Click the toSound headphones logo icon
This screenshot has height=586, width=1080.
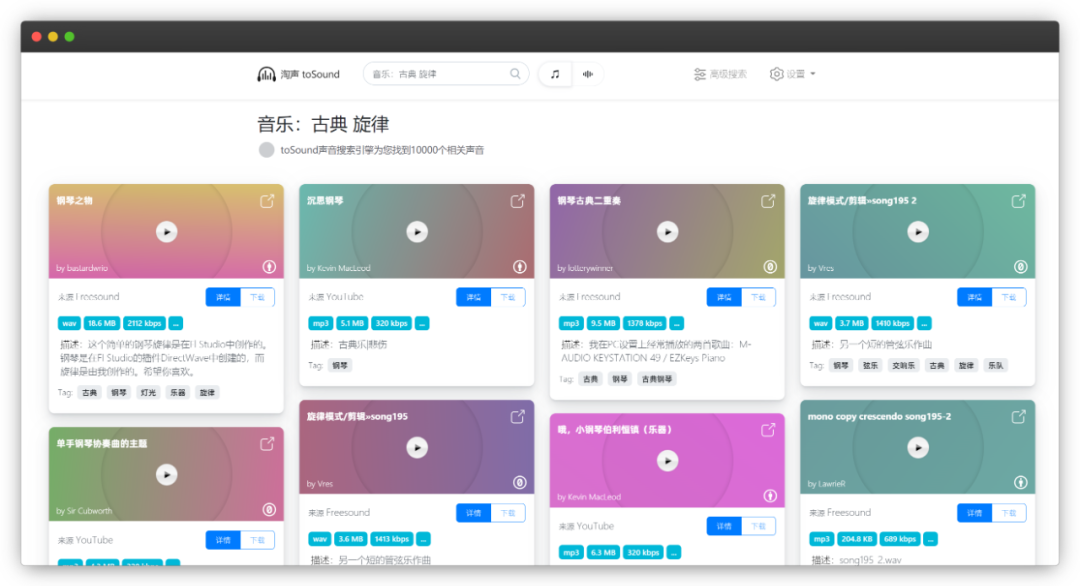coord(266,73)
